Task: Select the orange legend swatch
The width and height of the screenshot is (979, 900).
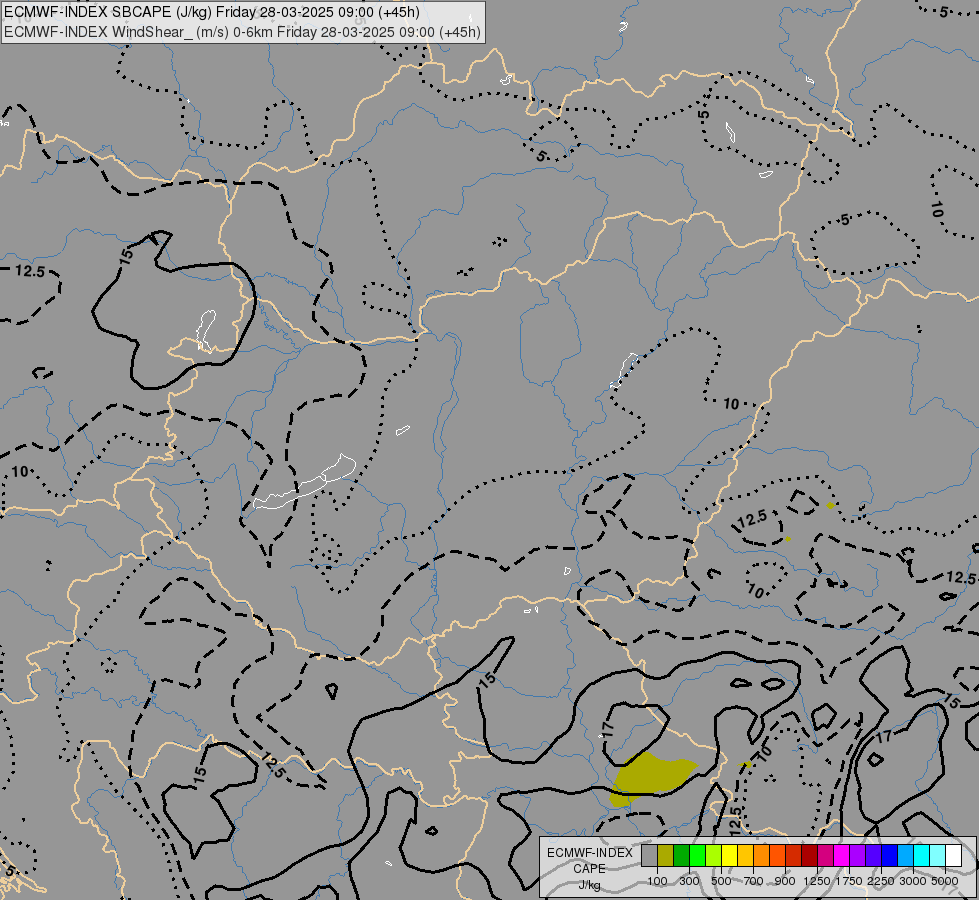Action: 762,856
